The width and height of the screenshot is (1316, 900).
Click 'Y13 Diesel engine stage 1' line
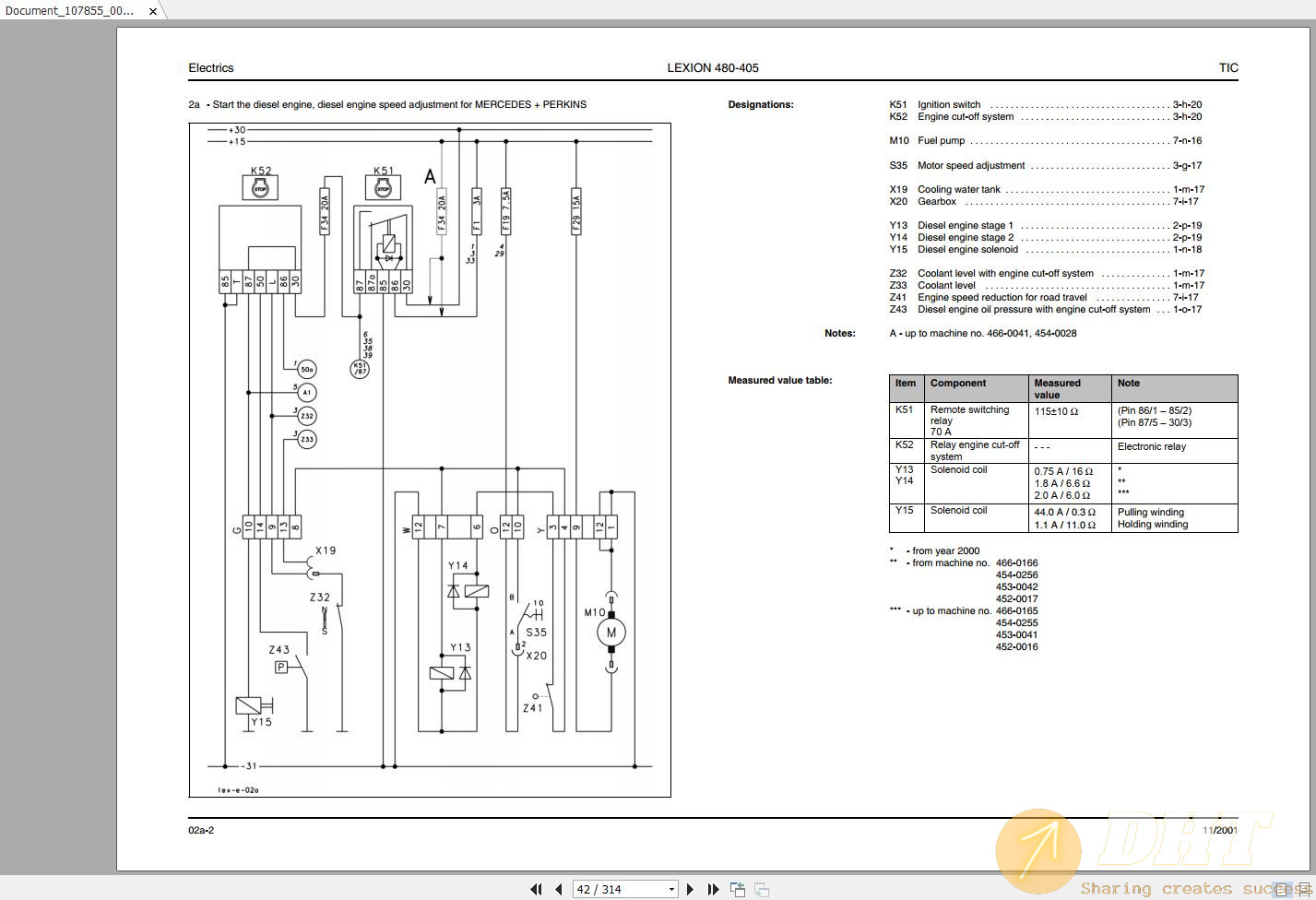[1046, 226]
